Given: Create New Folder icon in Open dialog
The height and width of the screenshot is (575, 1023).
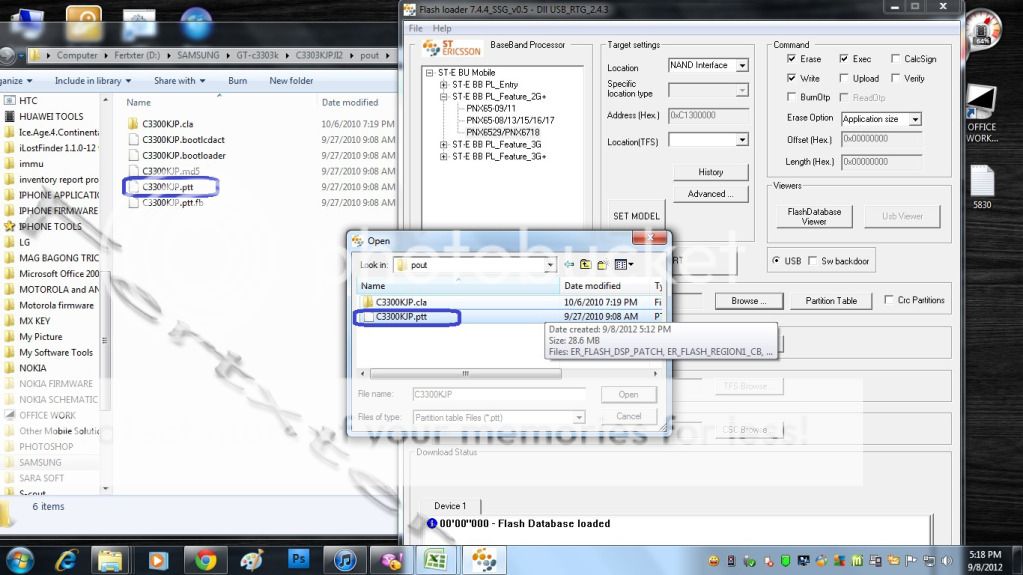Looking at the screenshot, I should (x=602, y=265).
